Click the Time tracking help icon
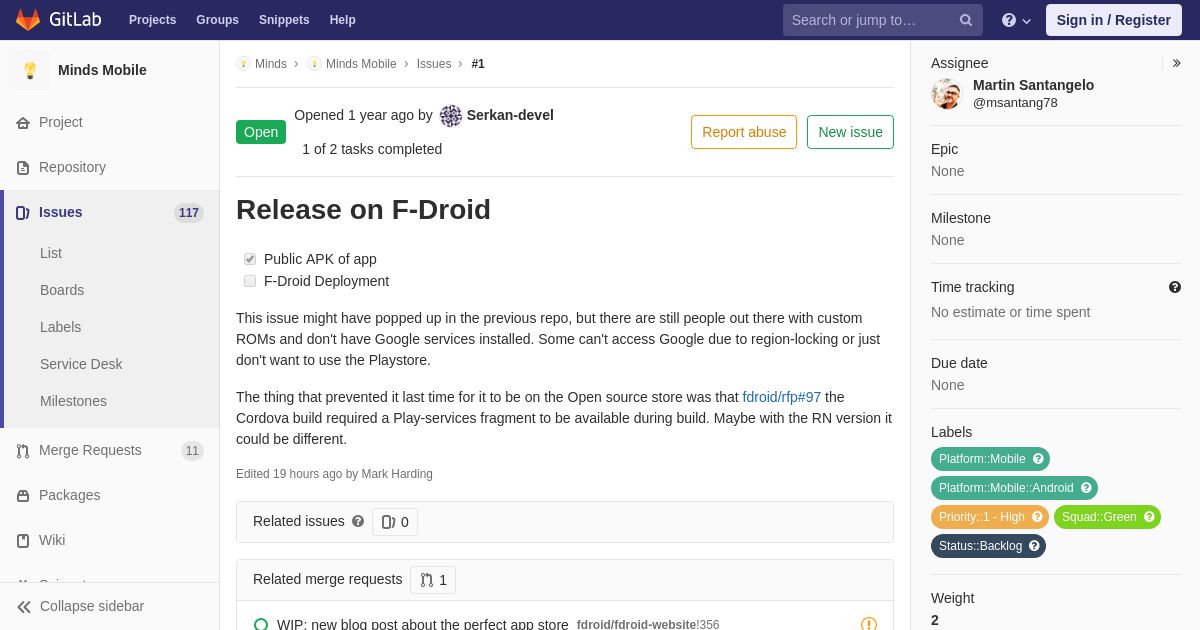1200x630 pixels. [x=1175, y=287]
